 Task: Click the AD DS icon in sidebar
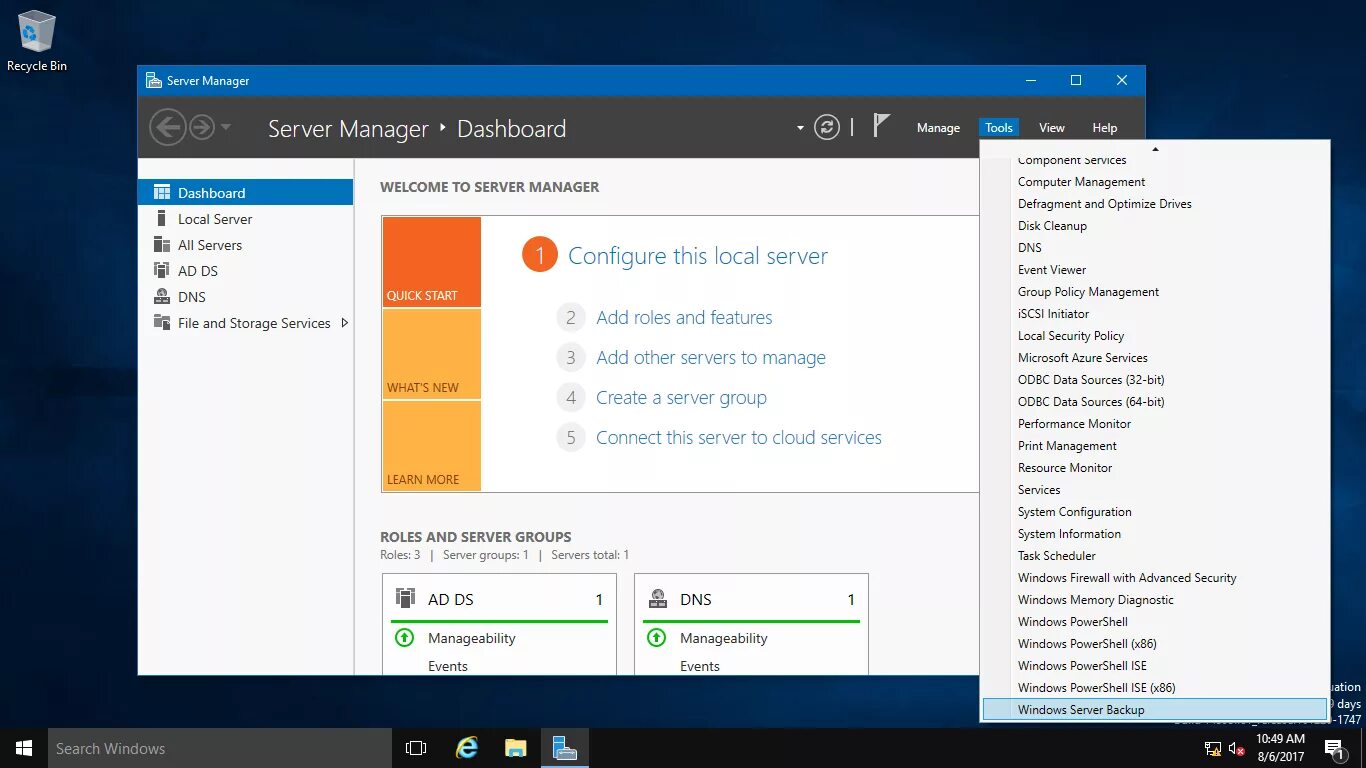coord(161,270)
